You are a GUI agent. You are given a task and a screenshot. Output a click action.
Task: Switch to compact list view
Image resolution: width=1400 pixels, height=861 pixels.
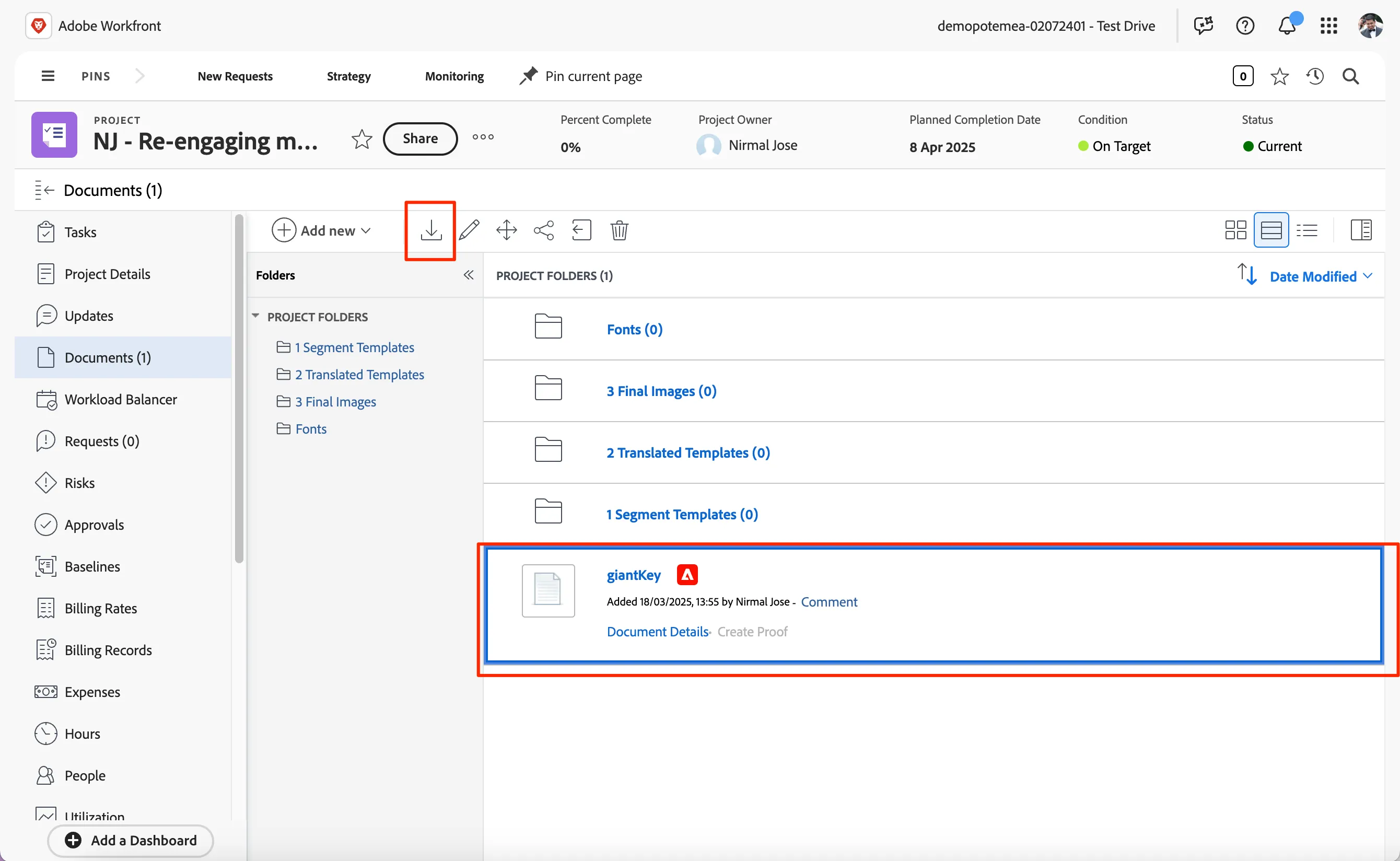tap(1306, 230)
